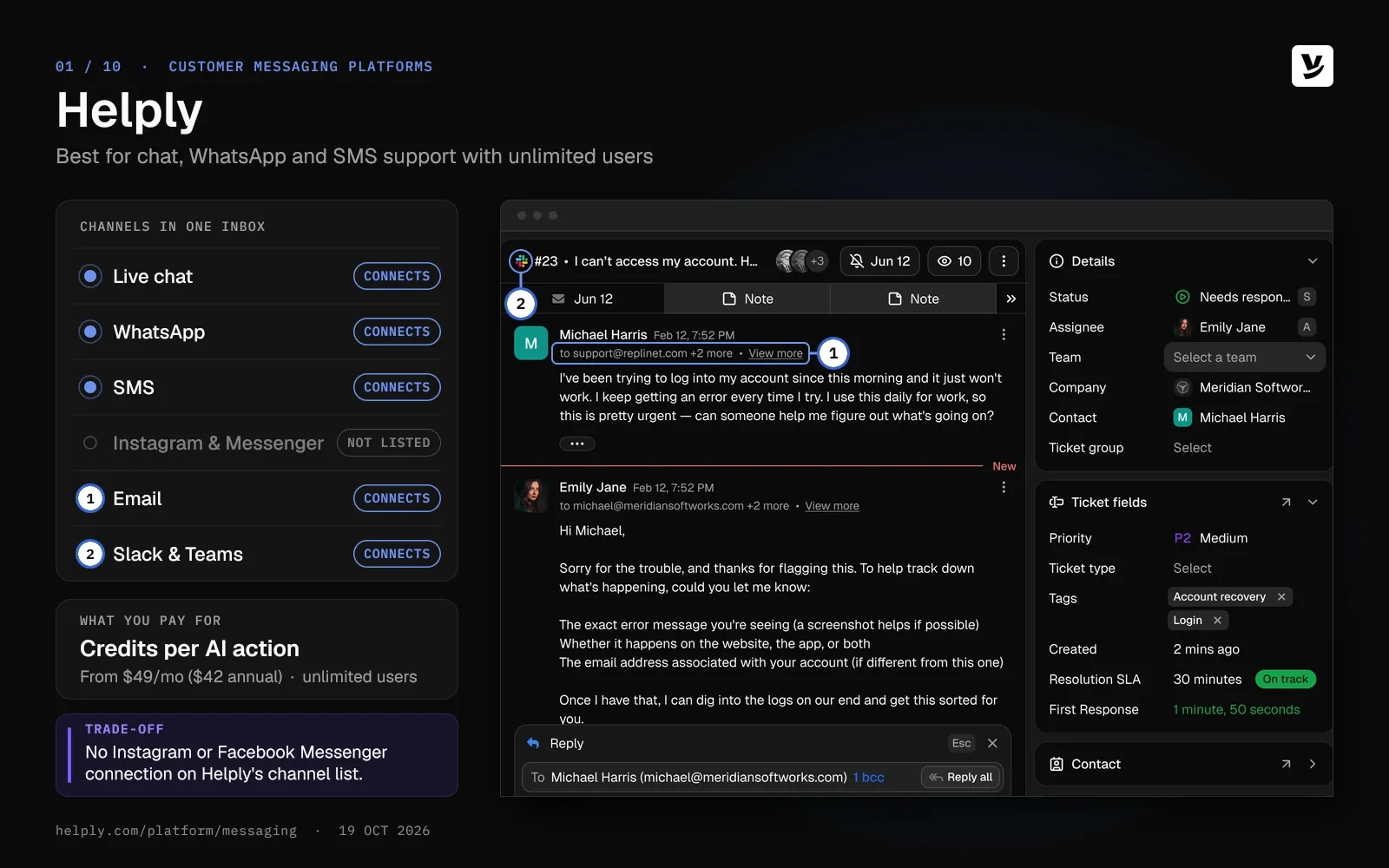Collapse the Ticket fields panel chevron
1389x868 pixels.
tap(1313, 502)
